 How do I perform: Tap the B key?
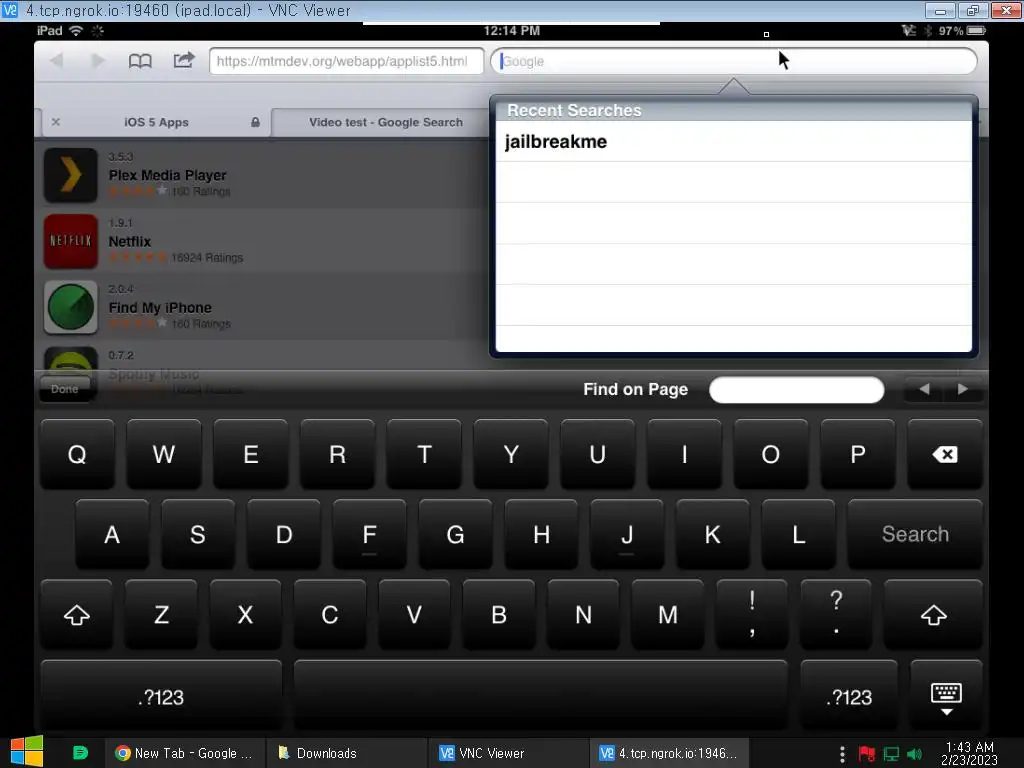499,615
